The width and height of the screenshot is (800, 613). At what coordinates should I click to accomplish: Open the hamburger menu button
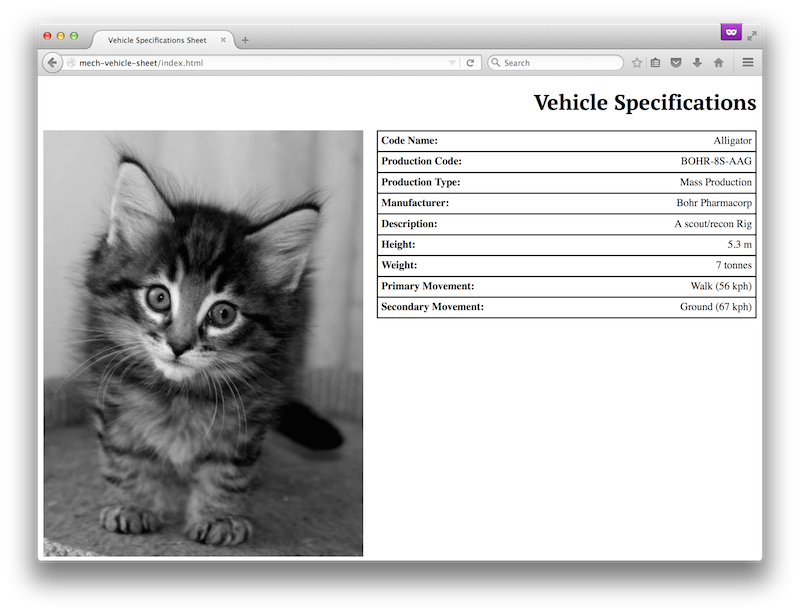click(x=748, y=62)
